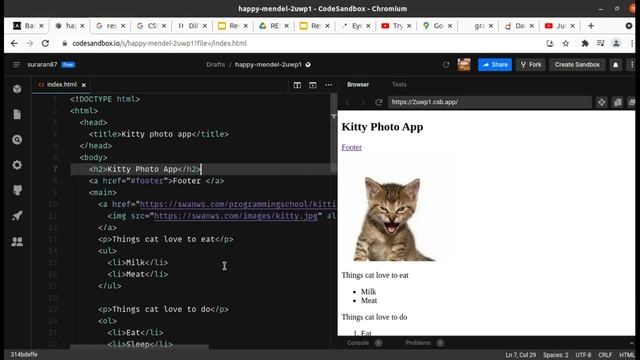Open the Sandbox Info cube icon
The width and height of the screenshot is (640, 360).
[17, 89]
